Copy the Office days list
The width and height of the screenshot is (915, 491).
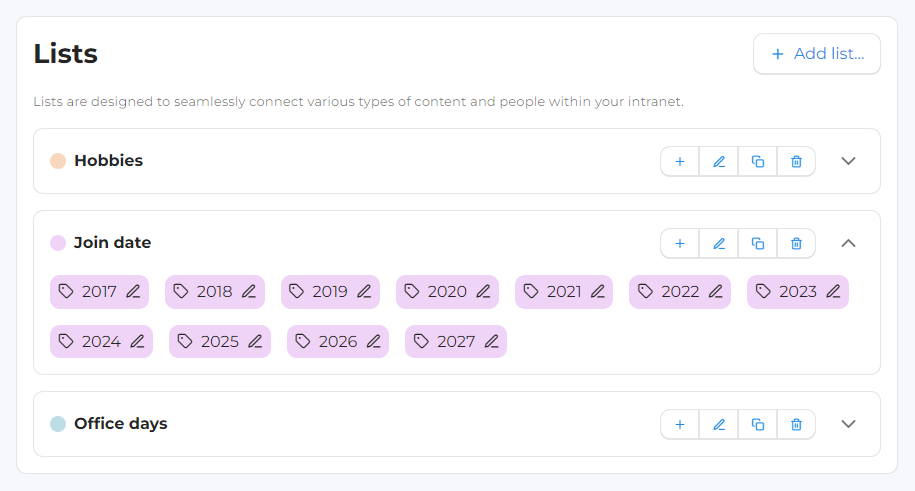tap(757, 424)
